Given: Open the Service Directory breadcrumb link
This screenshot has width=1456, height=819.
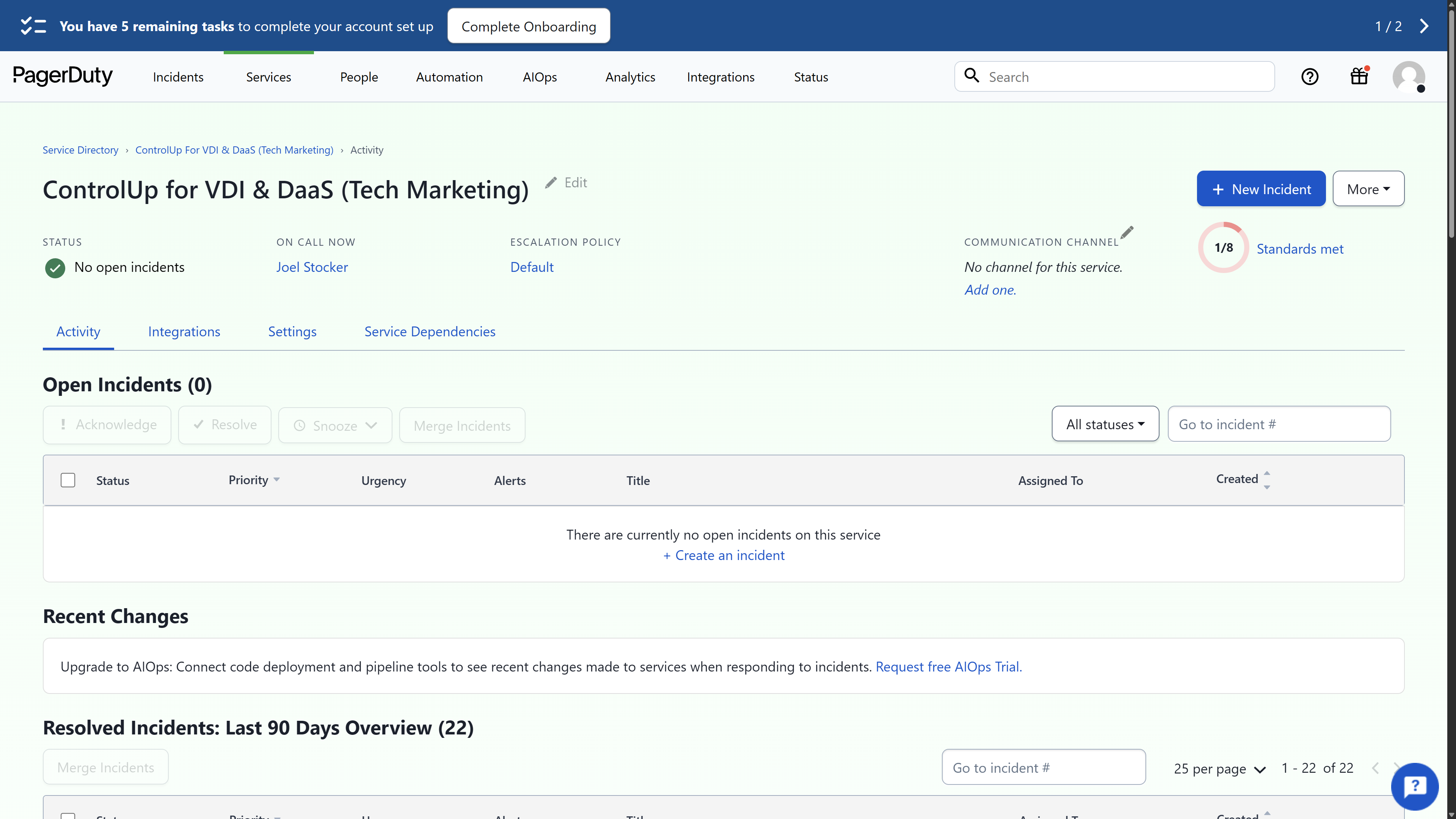Looking at the screenshot, I should pyautogui.click(x=80, y=150).
